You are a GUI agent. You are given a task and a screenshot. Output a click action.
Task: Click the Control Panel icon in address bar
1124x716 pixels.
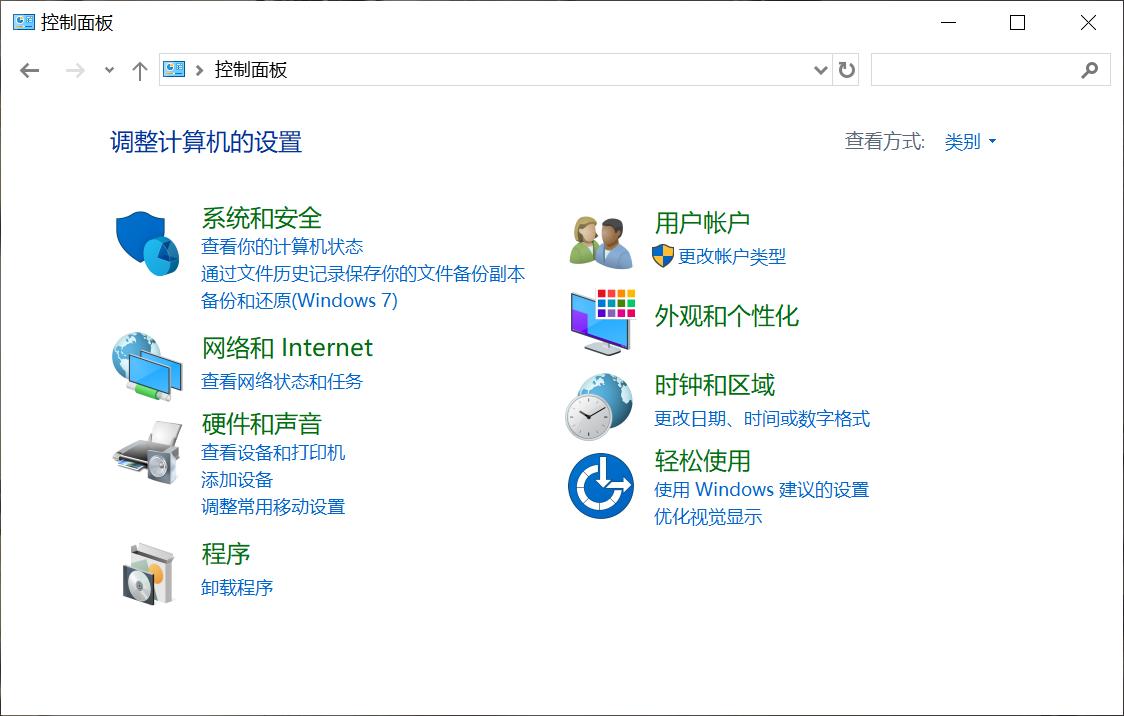click(172, 69)
